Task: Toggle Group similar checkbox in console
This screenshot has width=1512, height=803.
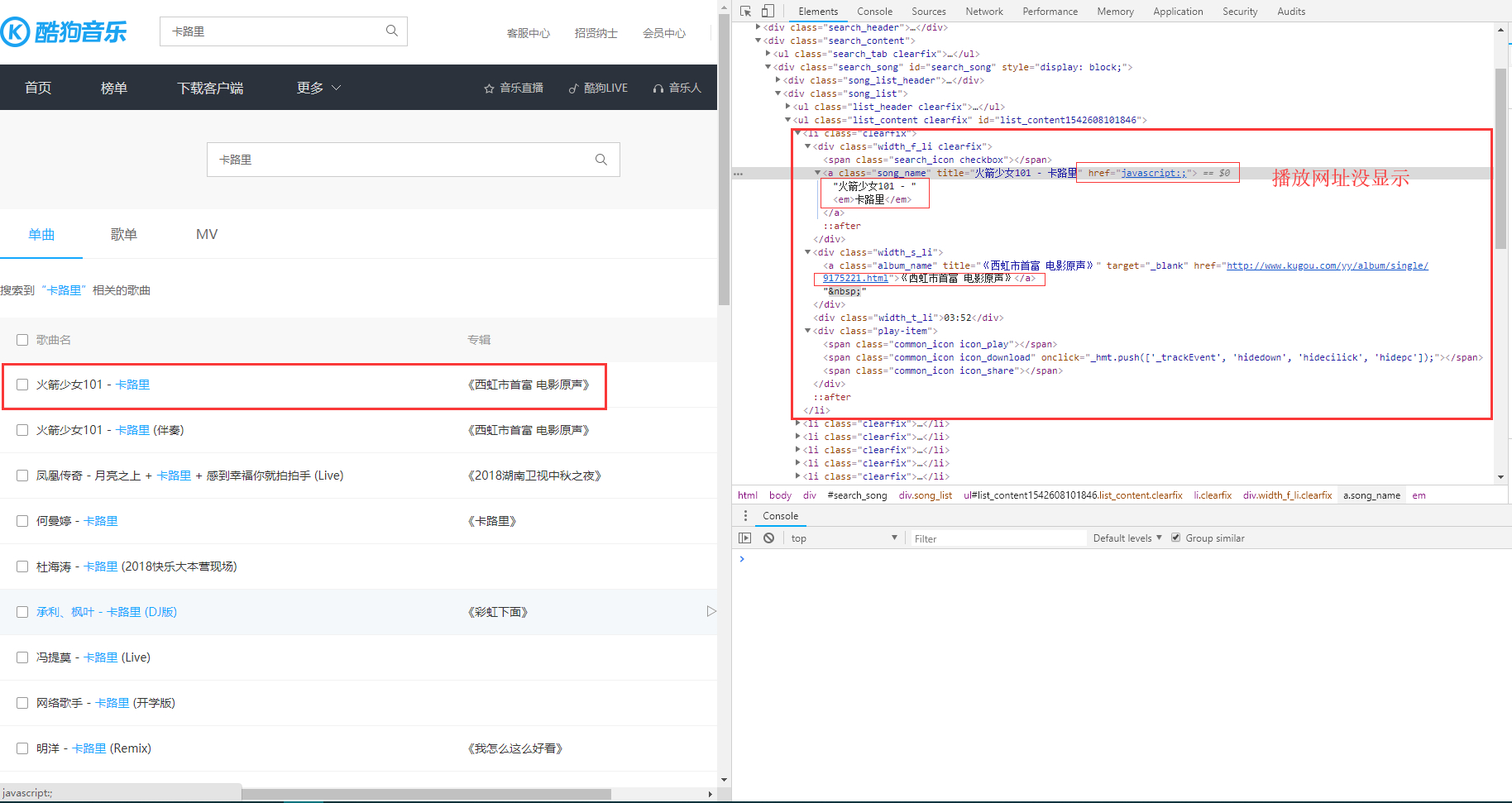Action: [x=1175, y=538]
